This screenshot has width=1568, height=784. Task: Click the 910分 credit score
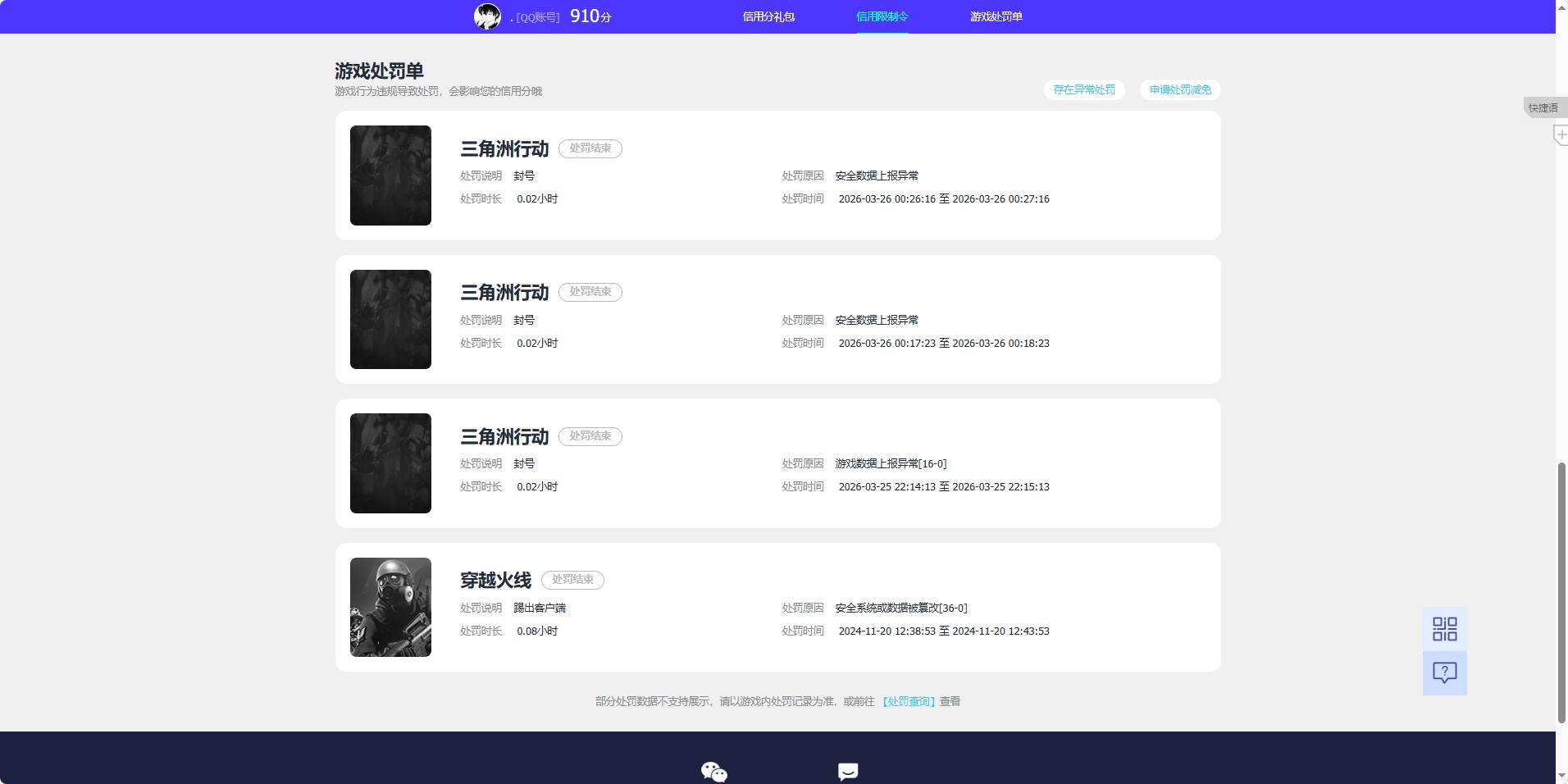point(590,16)
